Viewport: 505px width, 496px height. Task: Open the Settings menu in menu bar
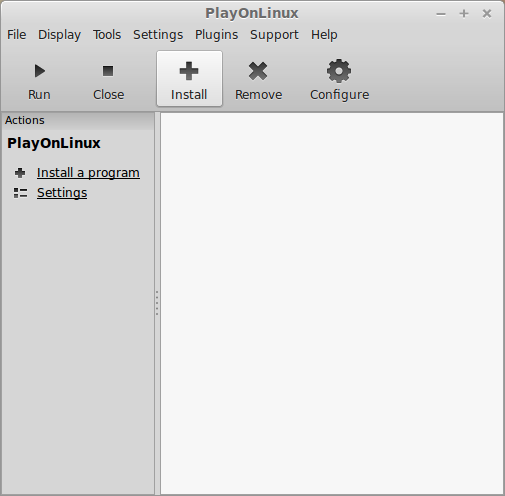[158, 35]
